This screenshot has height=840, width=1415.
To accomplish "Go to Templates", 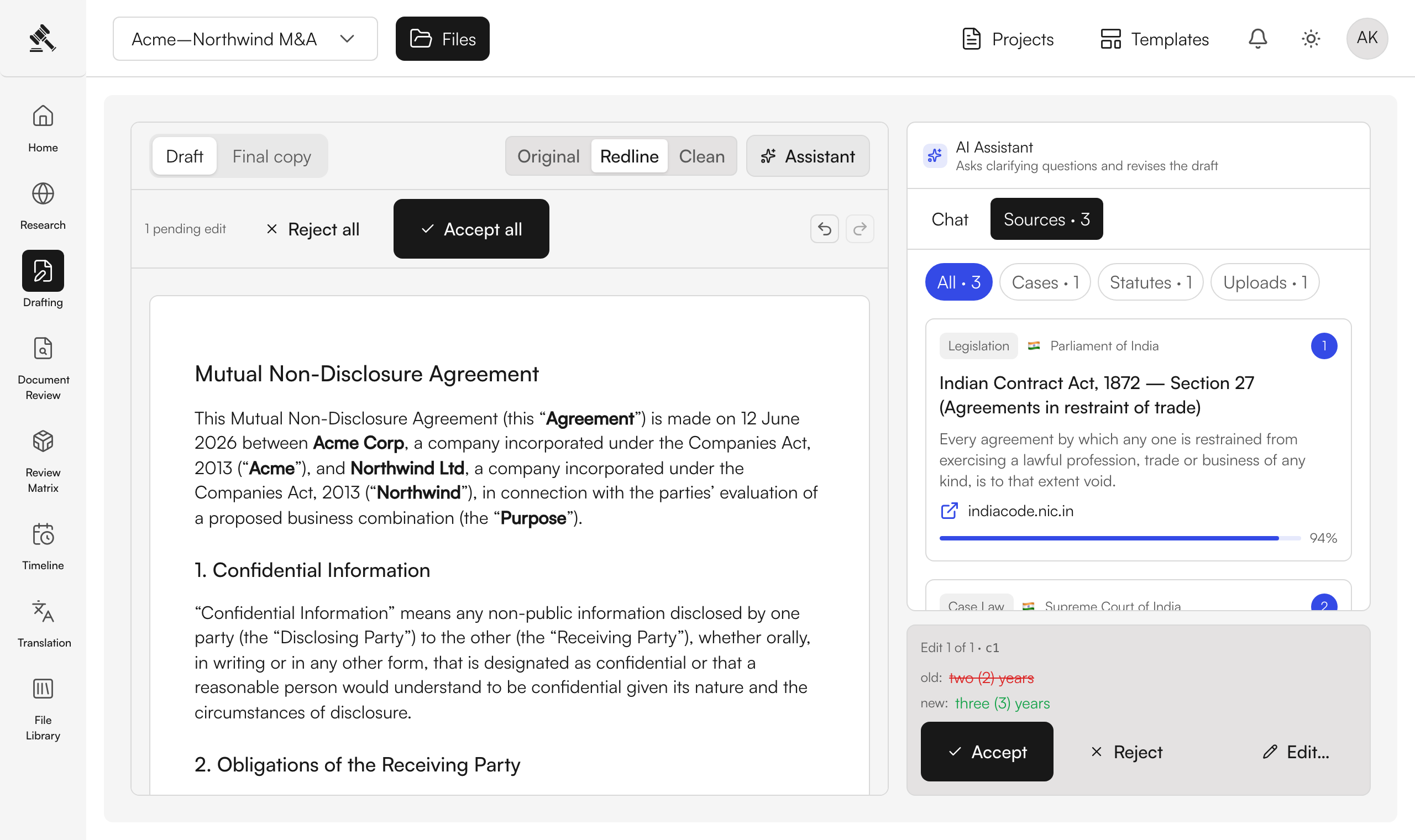I will (x=1154, y=39).
